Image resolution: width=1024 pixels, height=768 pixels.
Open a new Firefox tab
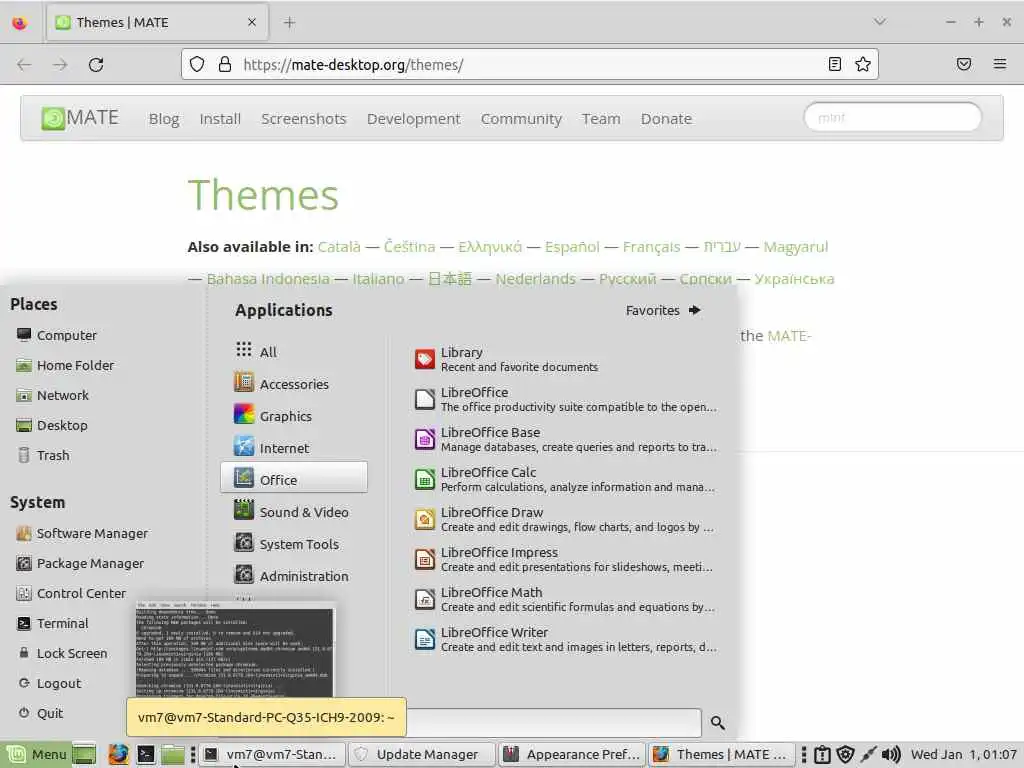click(289, 23)
